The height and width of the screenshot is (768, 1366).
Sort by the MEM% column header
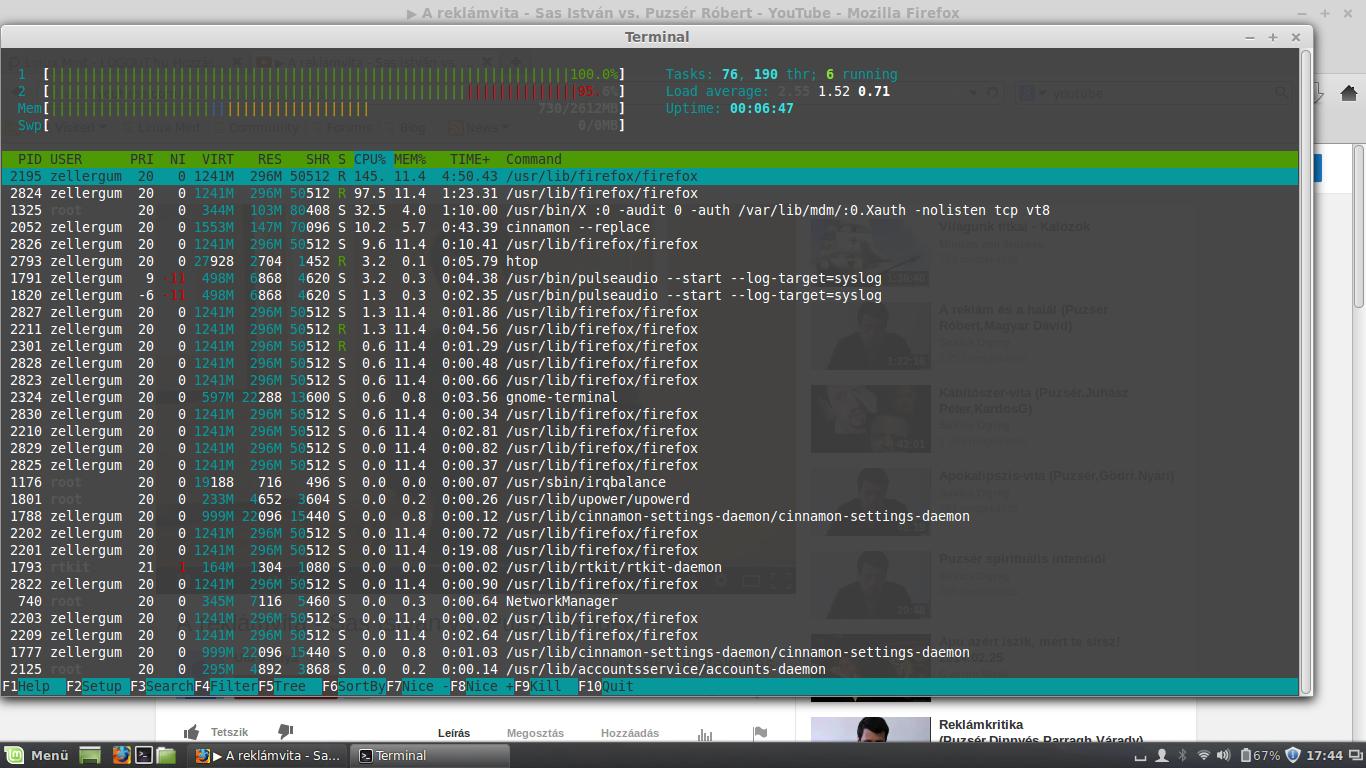[410, 159]
